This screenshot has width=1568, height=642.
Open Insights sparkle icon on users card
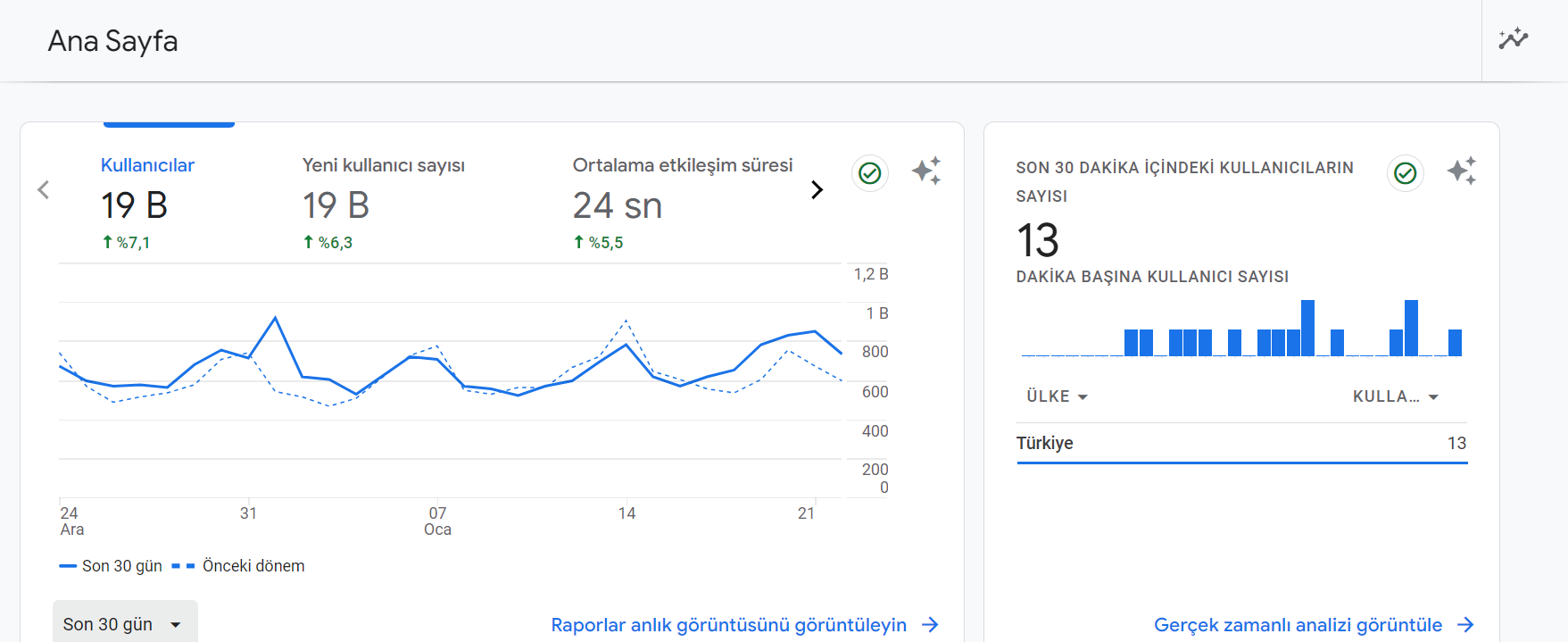(x=926, y=171)
